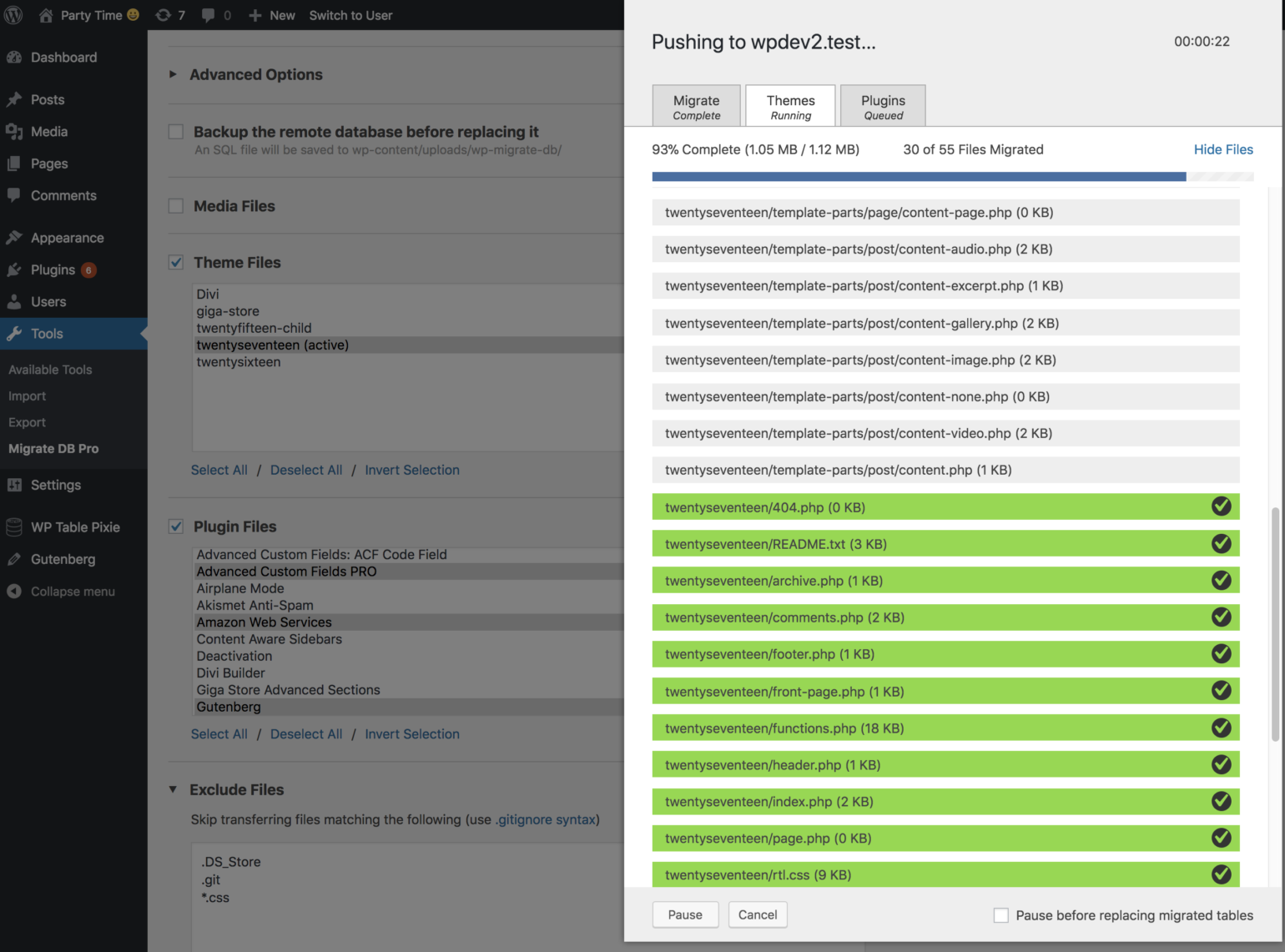The height and width of the screenshot is (952, 1285).
Task: Click Select All under Theme Files
Action: click(x=219, y=470)
